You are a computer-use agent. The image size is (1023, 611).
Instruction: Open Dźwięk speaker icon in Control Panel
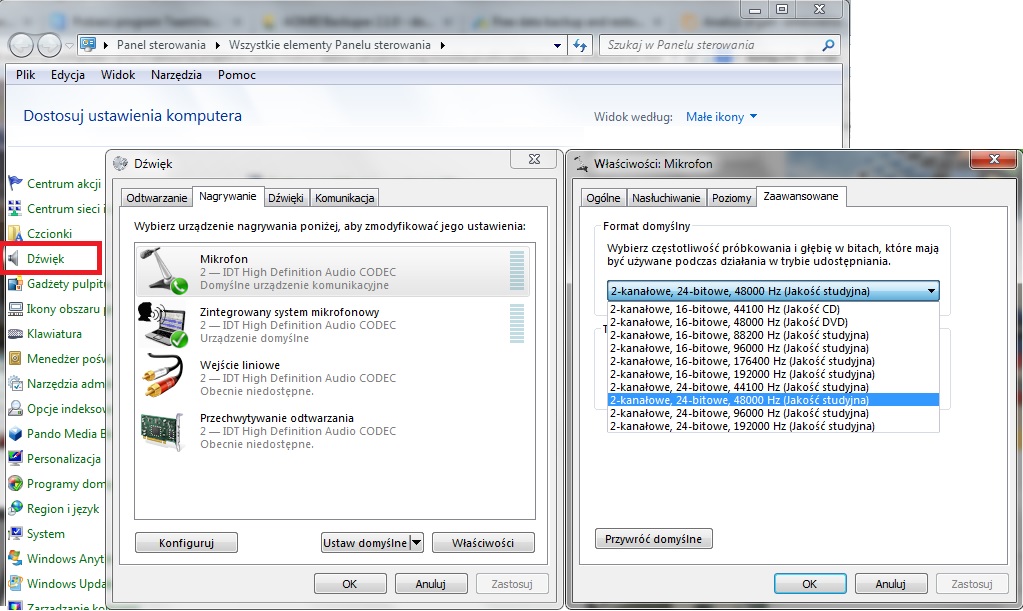coord(15,258)
